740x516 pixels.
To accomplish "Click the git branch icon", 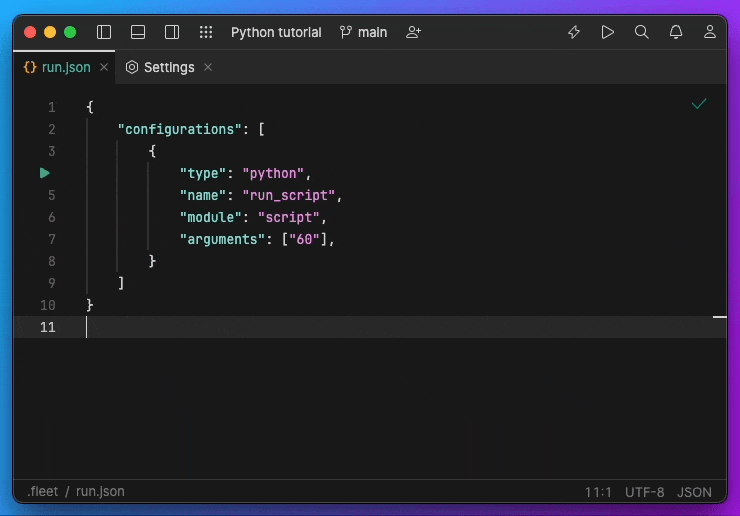I will [x=345, y=32].
